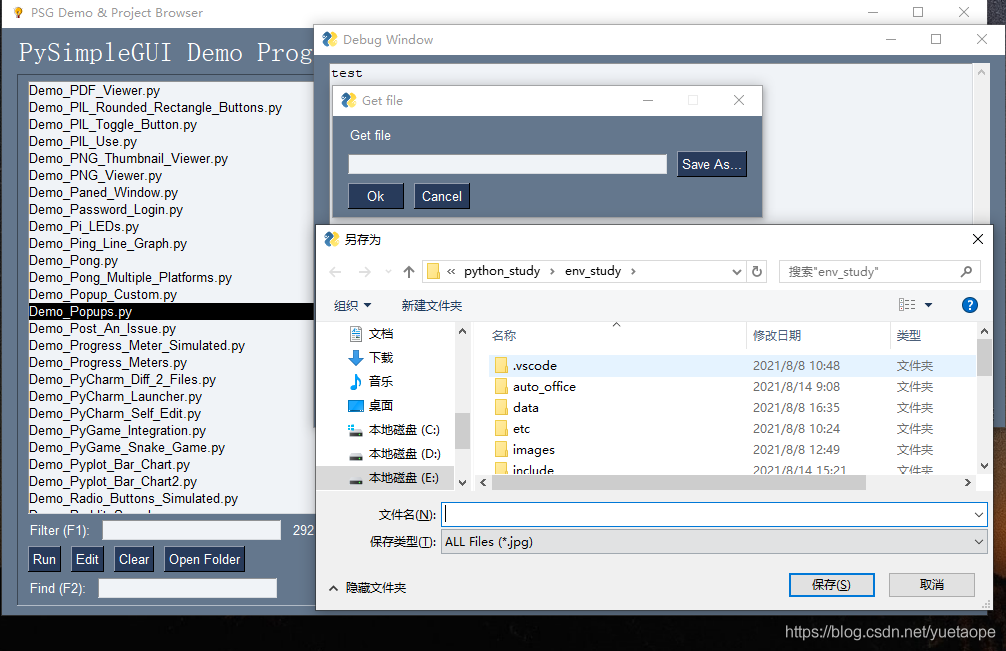Click the 保存(S) button

click(831, 584)
